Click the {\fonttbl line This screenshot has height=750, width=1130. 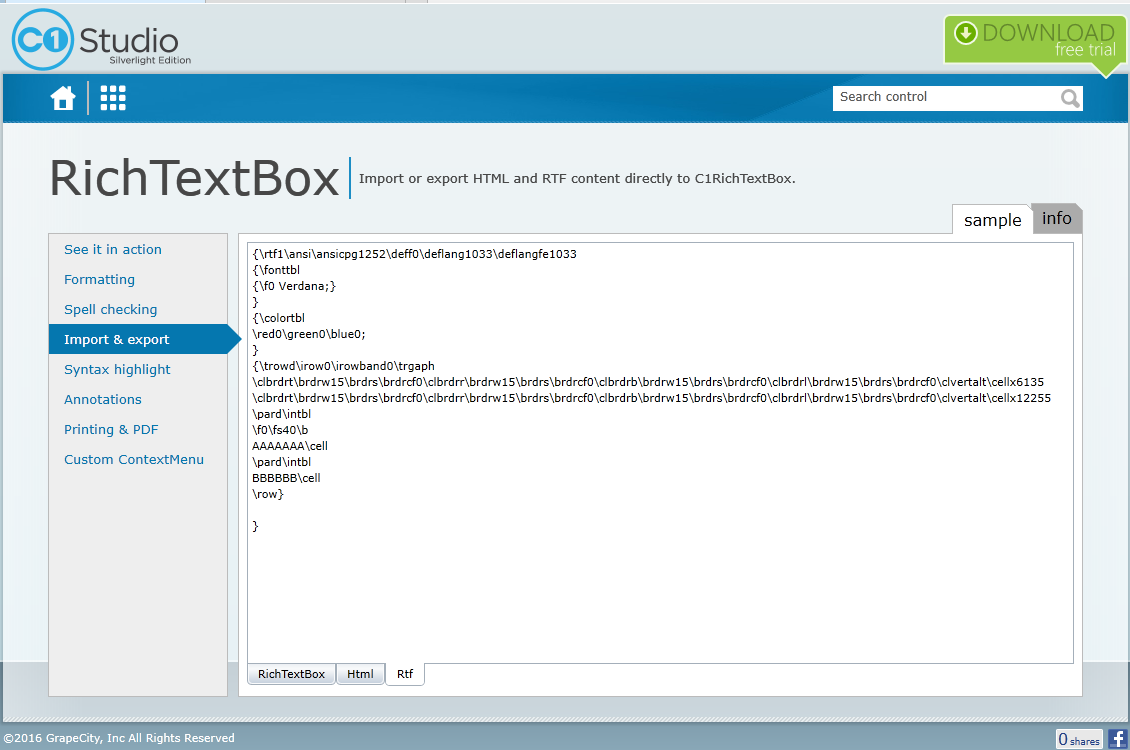click(x=276, y=270)
